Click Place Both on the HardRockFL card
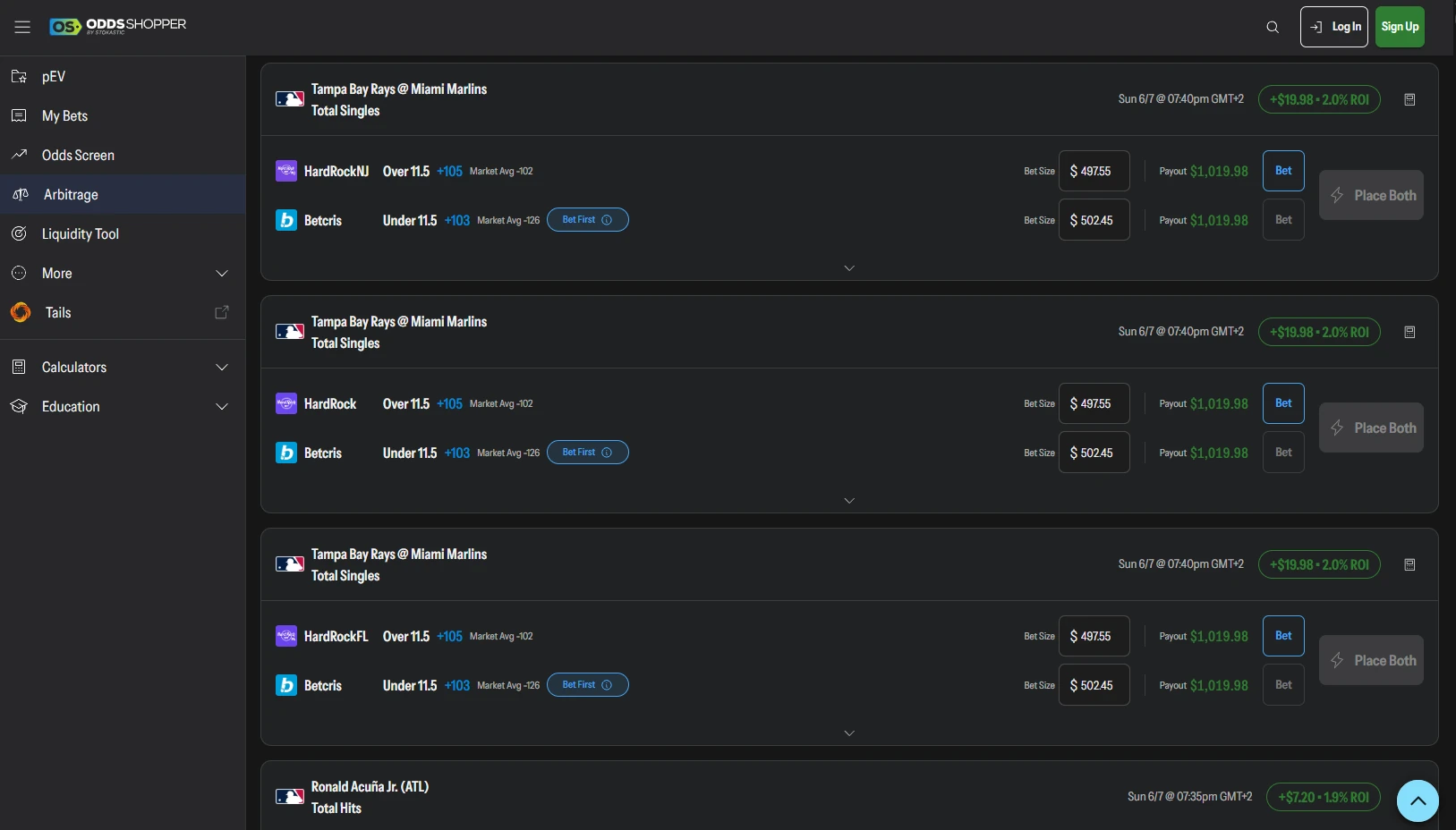Viewport: 1456px width, 830px height. [x=1371, y=660]
